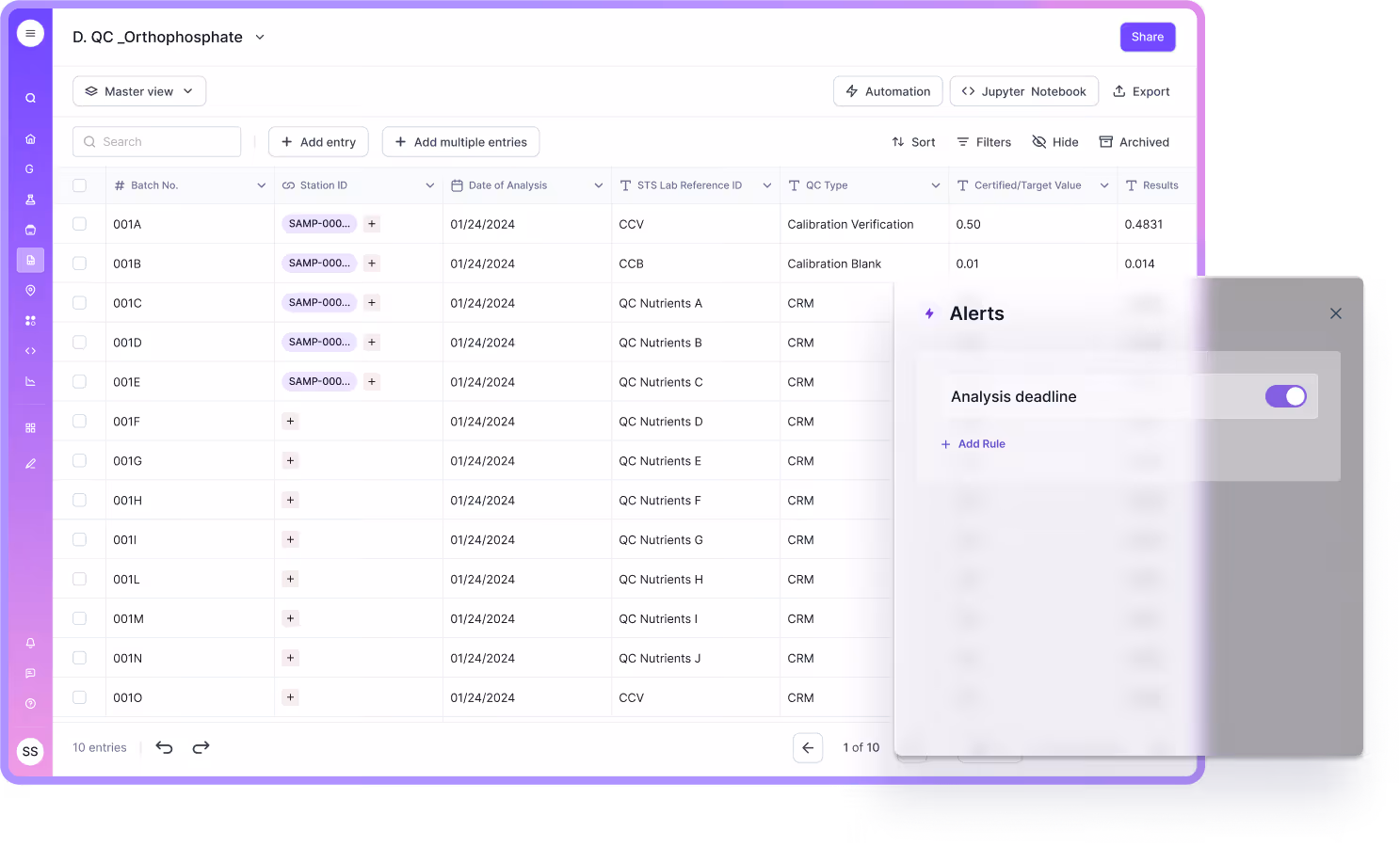
Task: Select the checkbox for batch 001A
Action: [x=79, y=224]
